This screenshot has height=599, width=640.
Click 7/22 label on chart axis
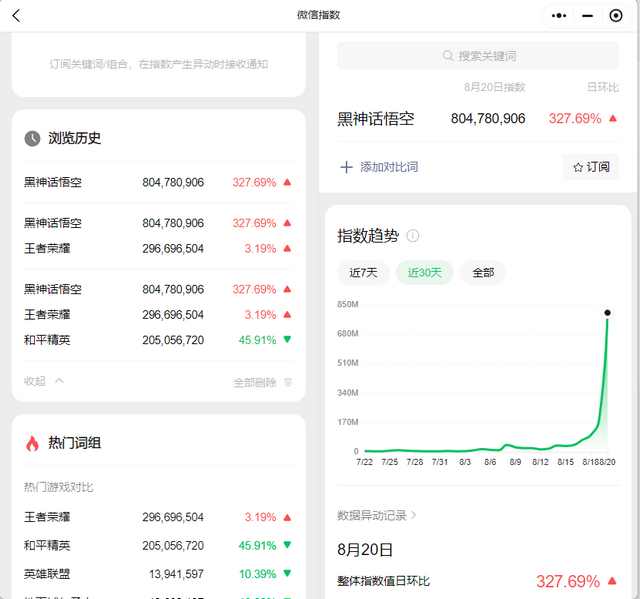pyautogui.click(x=364, y=462)
